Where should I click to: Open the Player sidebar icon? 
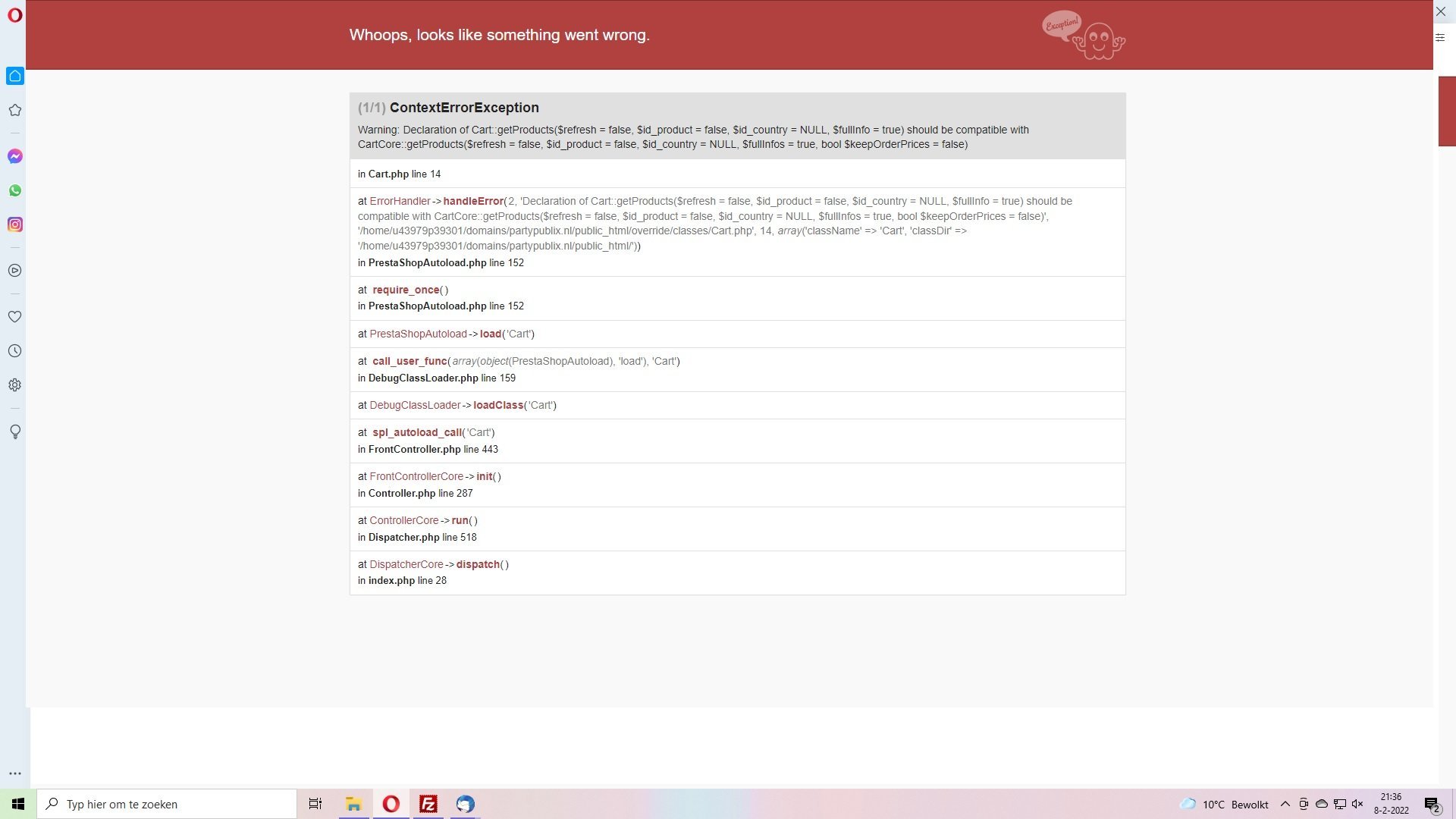[15, 271]
